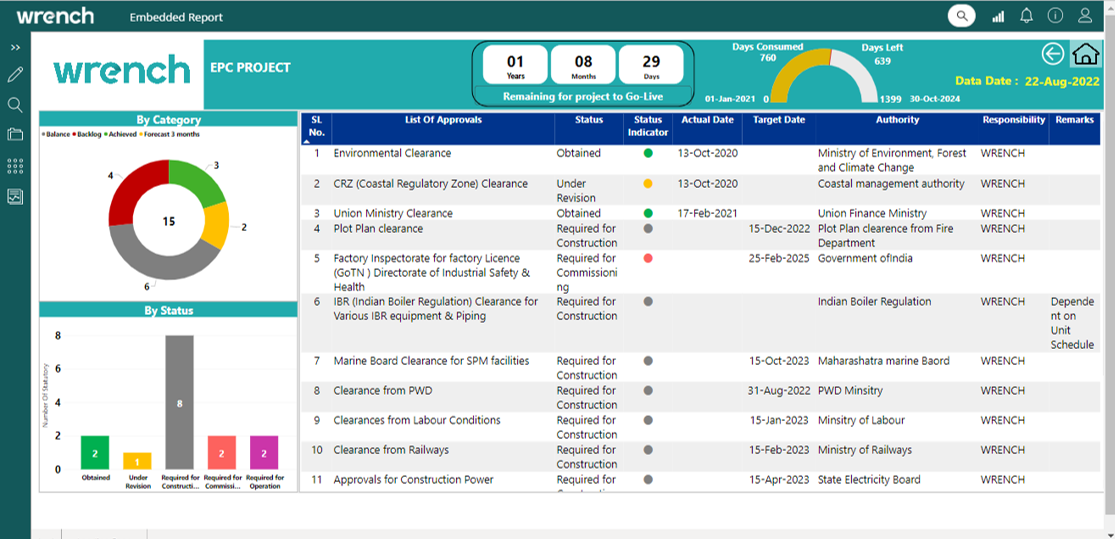Open the user profile icon
Image resolution: width=1115 pixels, height=539 pixels.
coord(1085,16)
